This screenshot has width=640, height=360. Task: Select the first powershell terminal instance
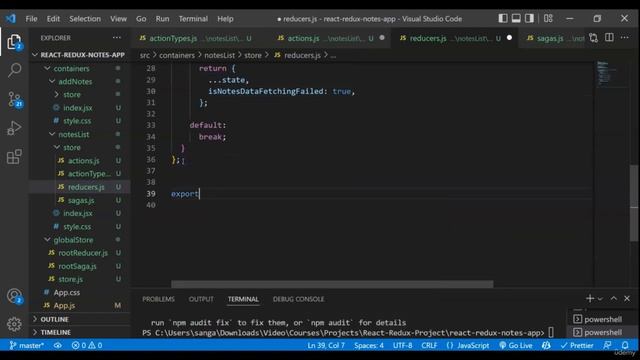click(x=598, y=319)
